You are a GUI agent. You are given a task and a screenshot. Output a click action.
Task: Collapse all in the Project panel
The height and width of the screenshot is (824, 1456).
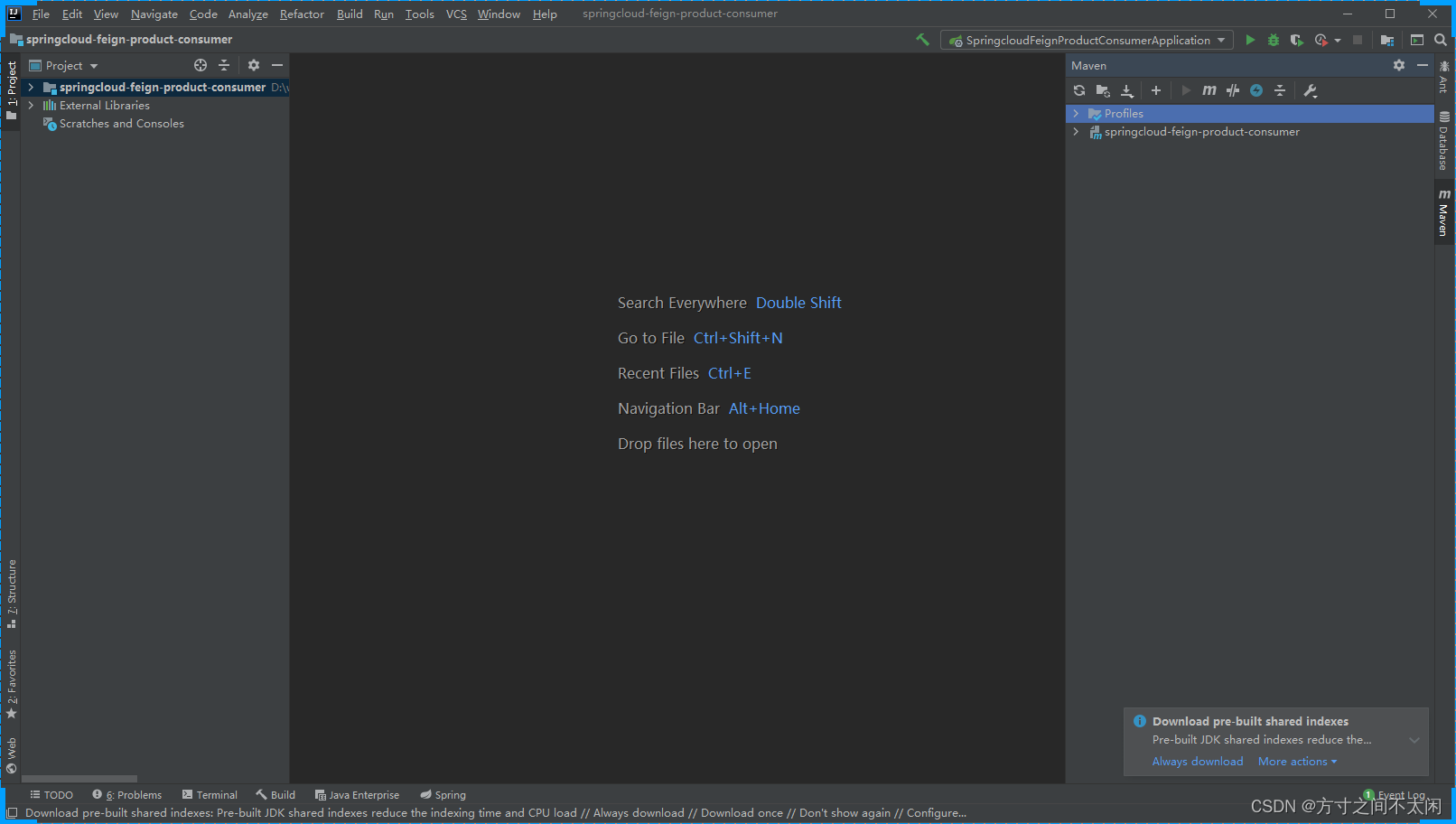coord(224,65)
